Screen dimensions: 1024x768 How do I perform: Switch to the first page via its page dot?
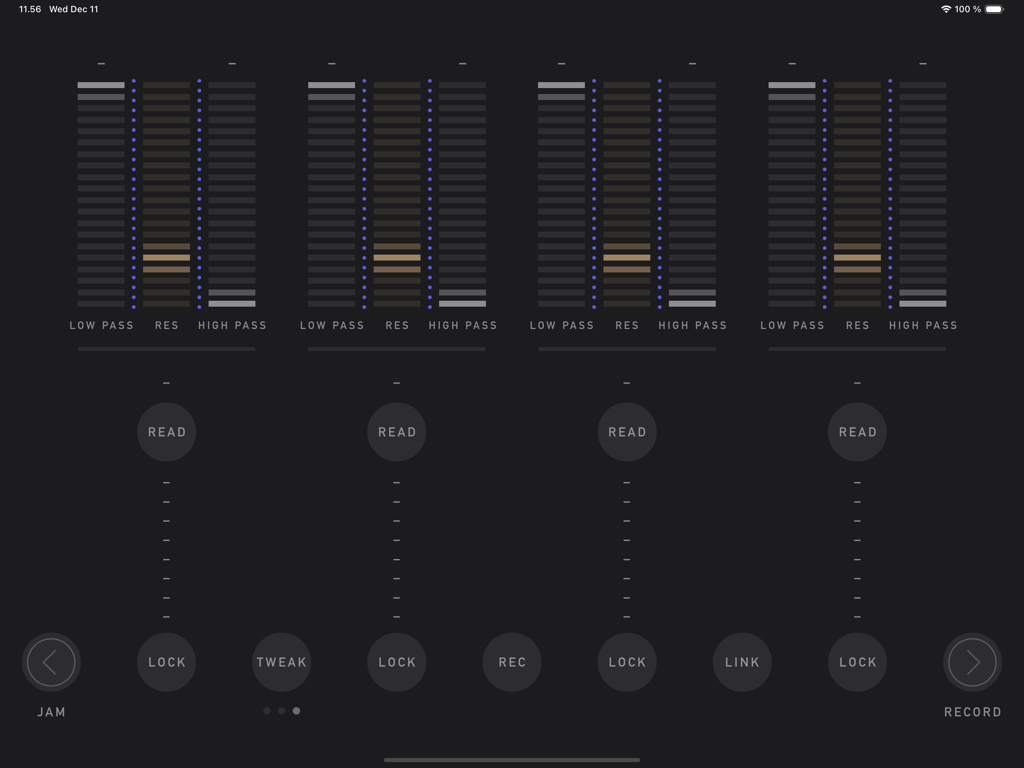pos(266,711)
